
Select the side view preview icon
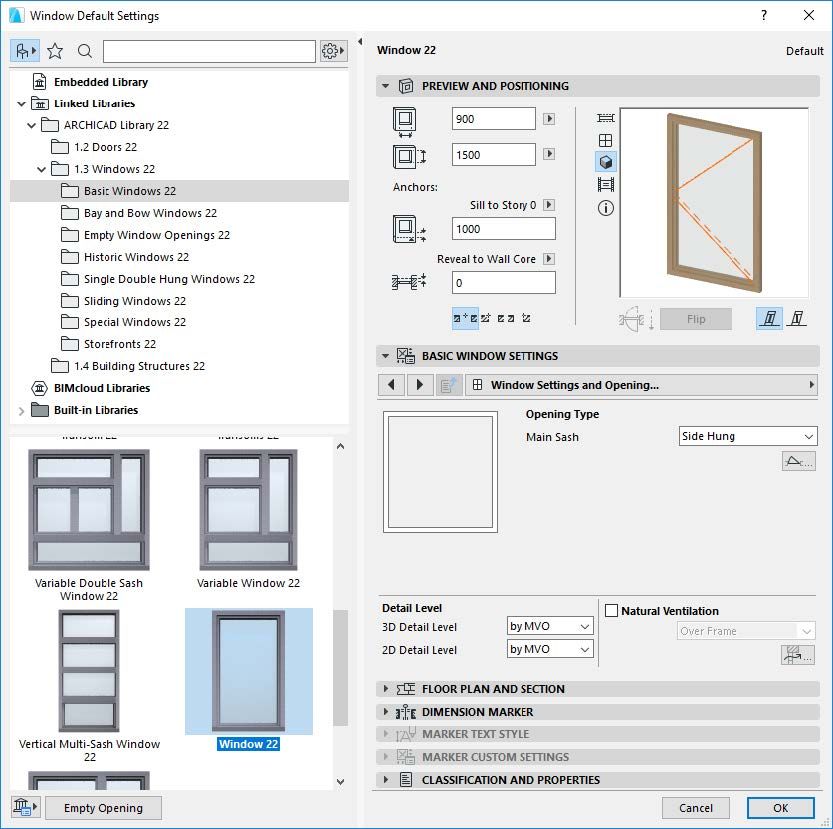[606, 118]
